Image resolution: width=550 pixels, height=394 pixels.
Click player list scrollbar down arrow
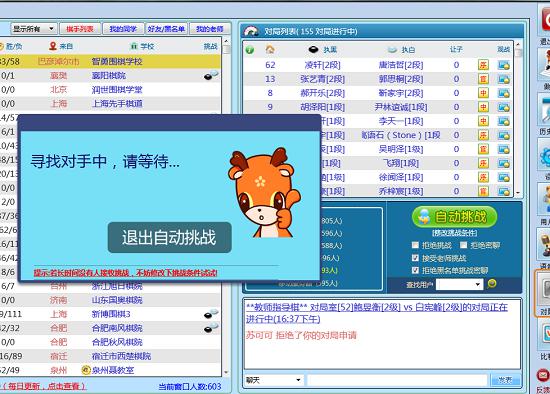[x=226, y=372]
